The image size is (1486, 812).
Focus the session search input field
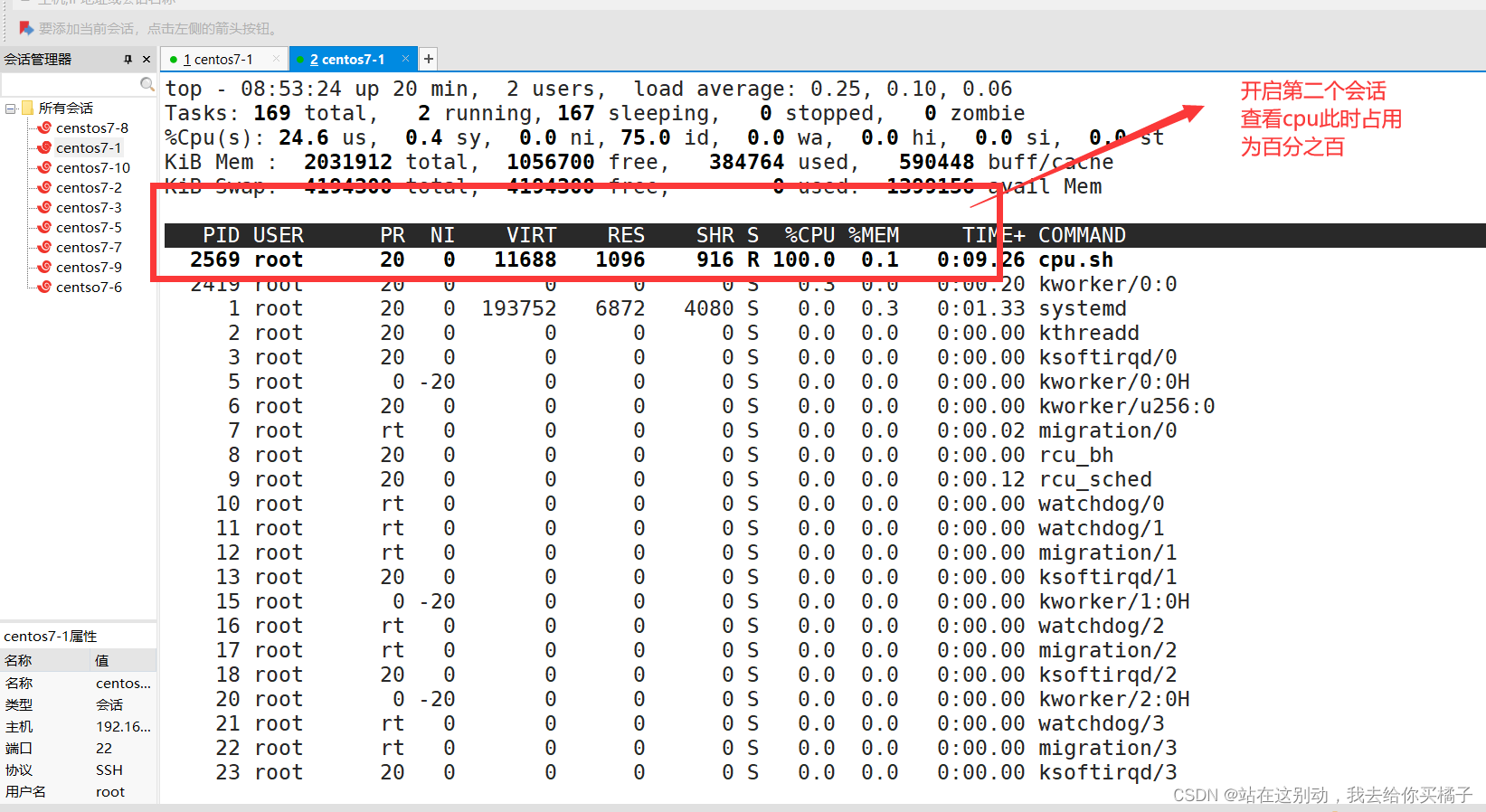tap(71, 84)
